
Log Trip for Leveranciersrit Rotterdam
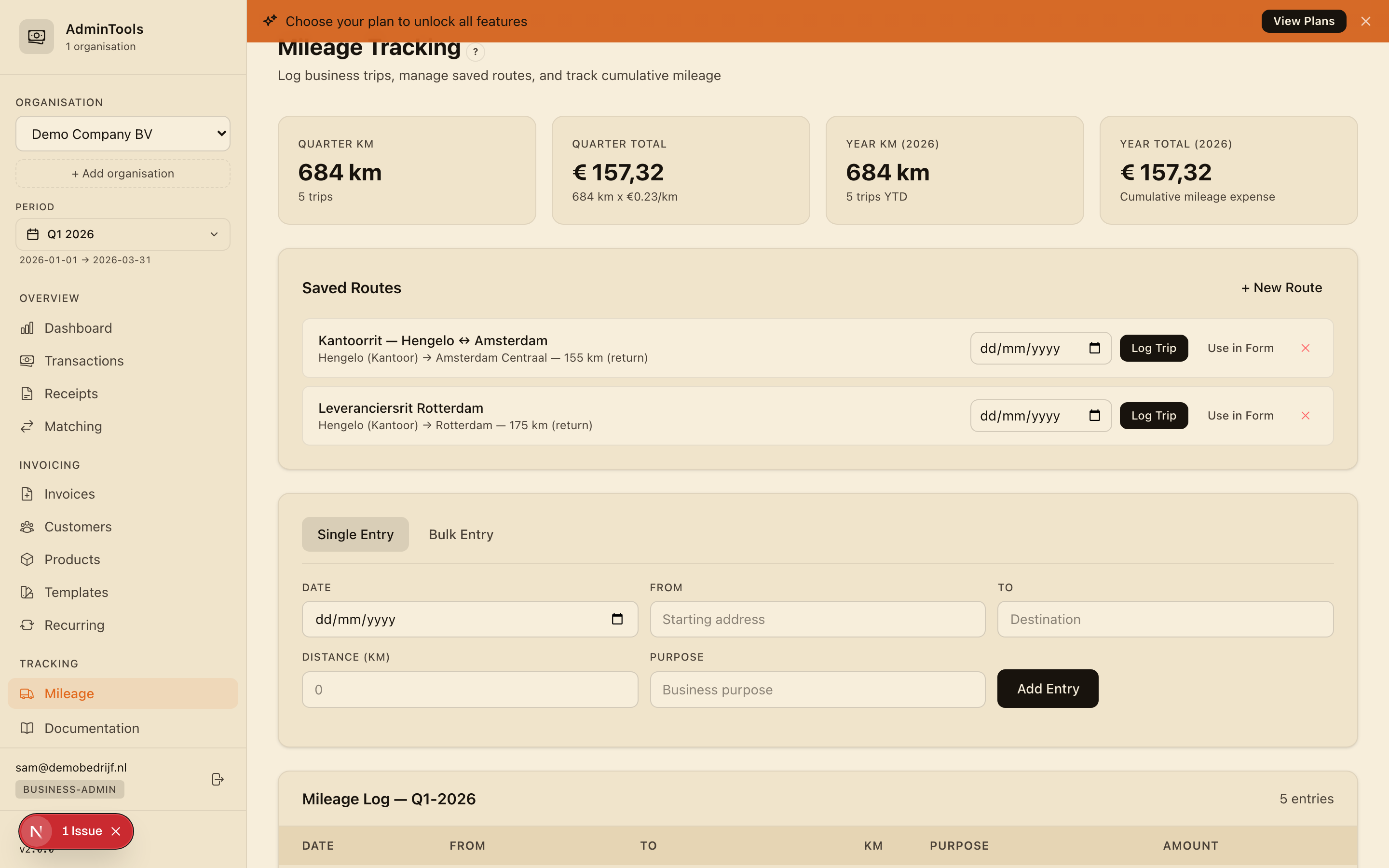pos(1154,416)
